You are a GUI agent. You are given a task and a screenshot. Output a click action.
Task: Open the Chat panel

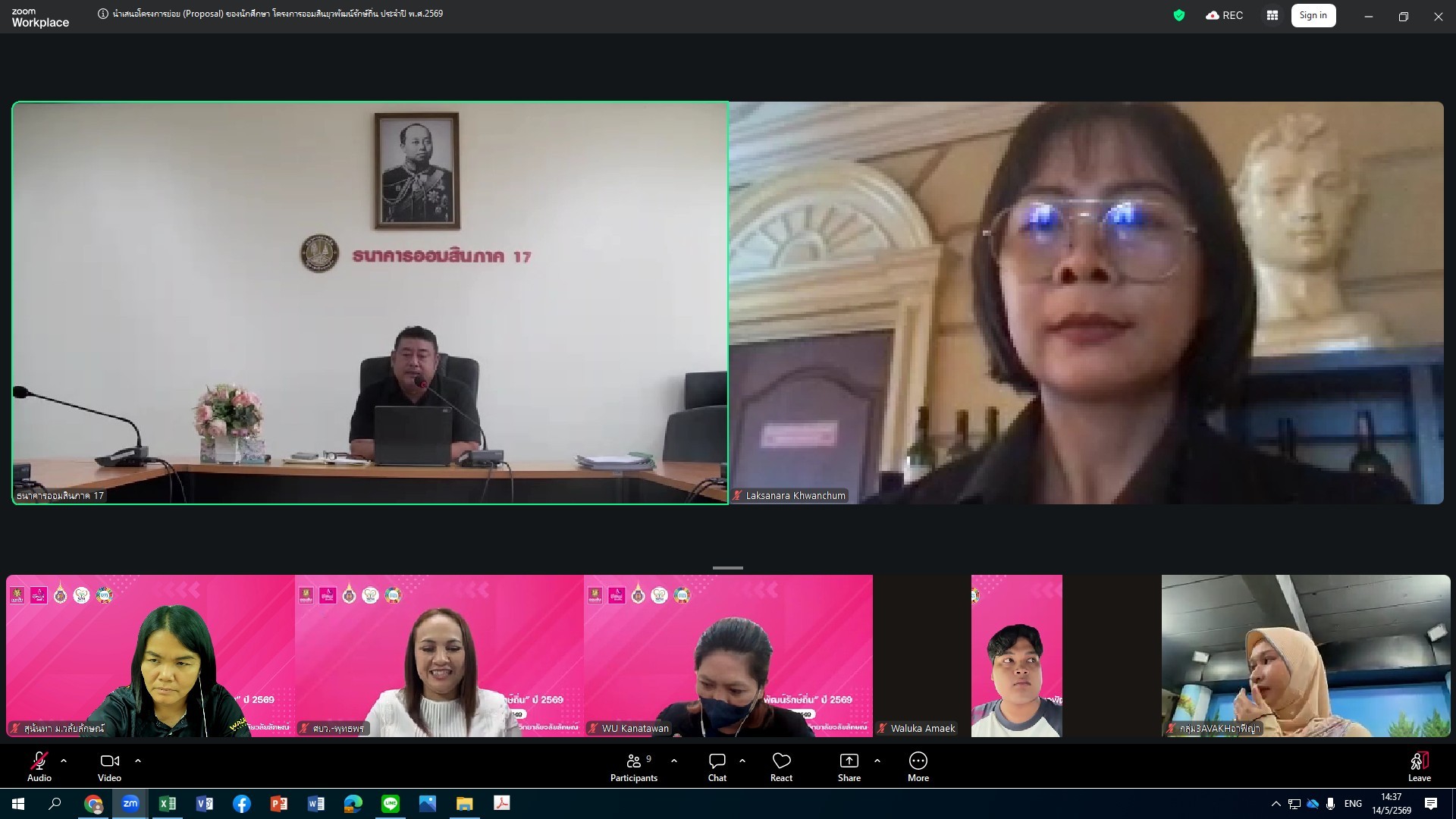717,767
